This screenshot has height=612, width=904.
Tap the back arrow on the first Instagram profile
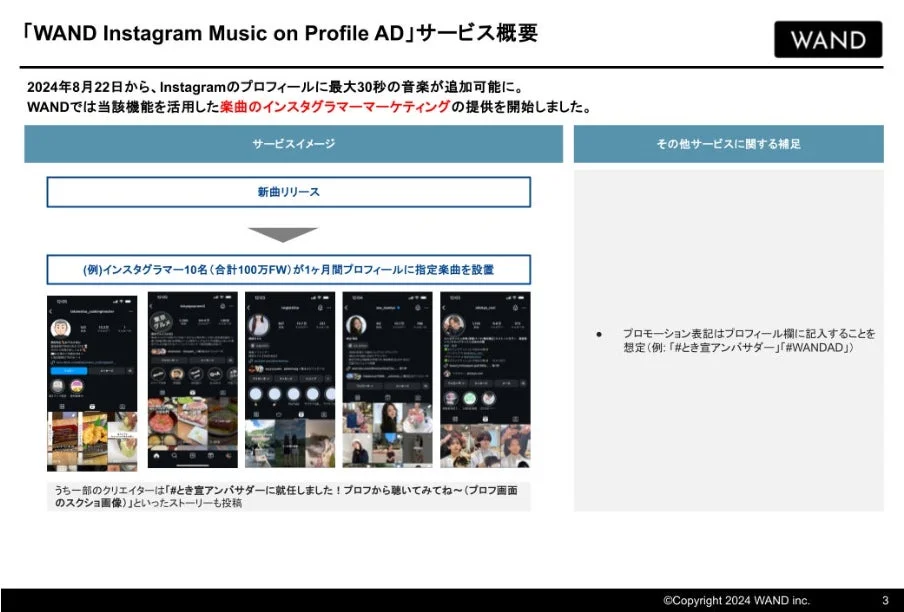tap(50, 311)
